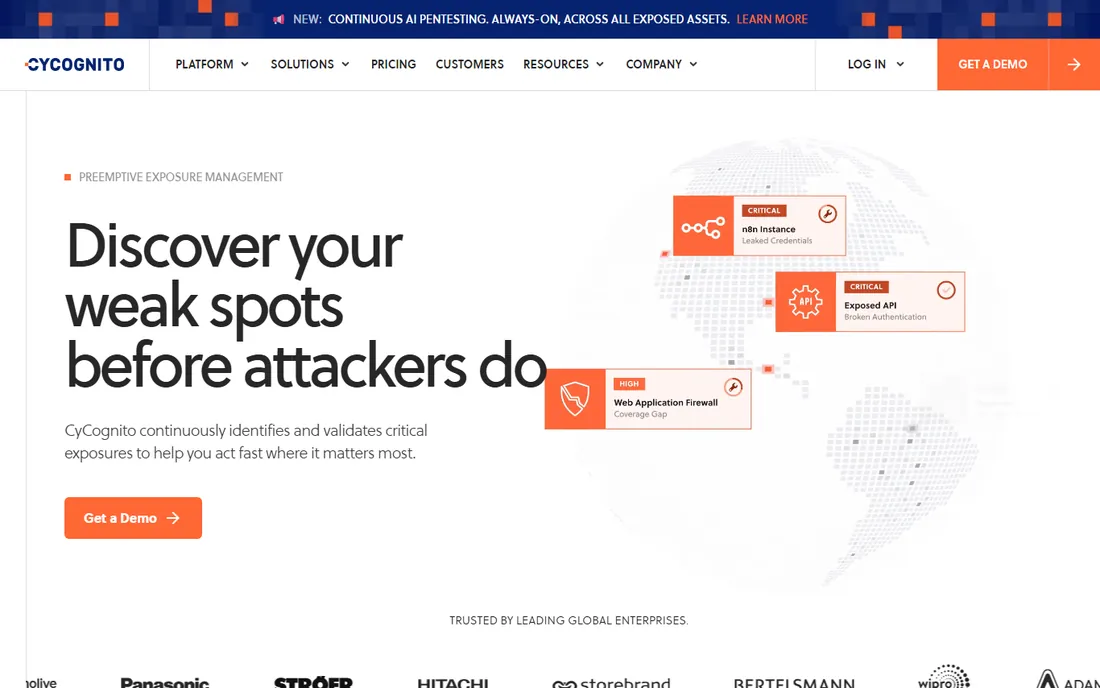Click the CyCognito logo

tap(74, 65)
